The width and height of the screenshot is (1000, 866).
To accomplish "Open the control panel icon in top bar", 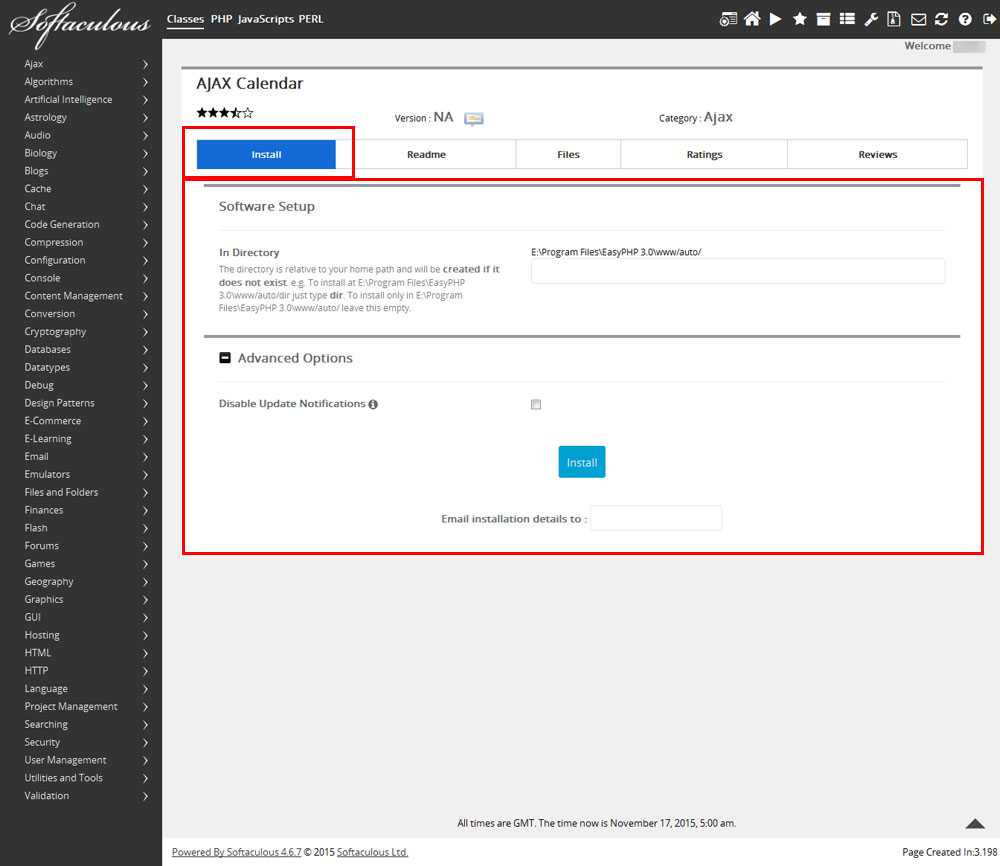I will tap(728, 19).
